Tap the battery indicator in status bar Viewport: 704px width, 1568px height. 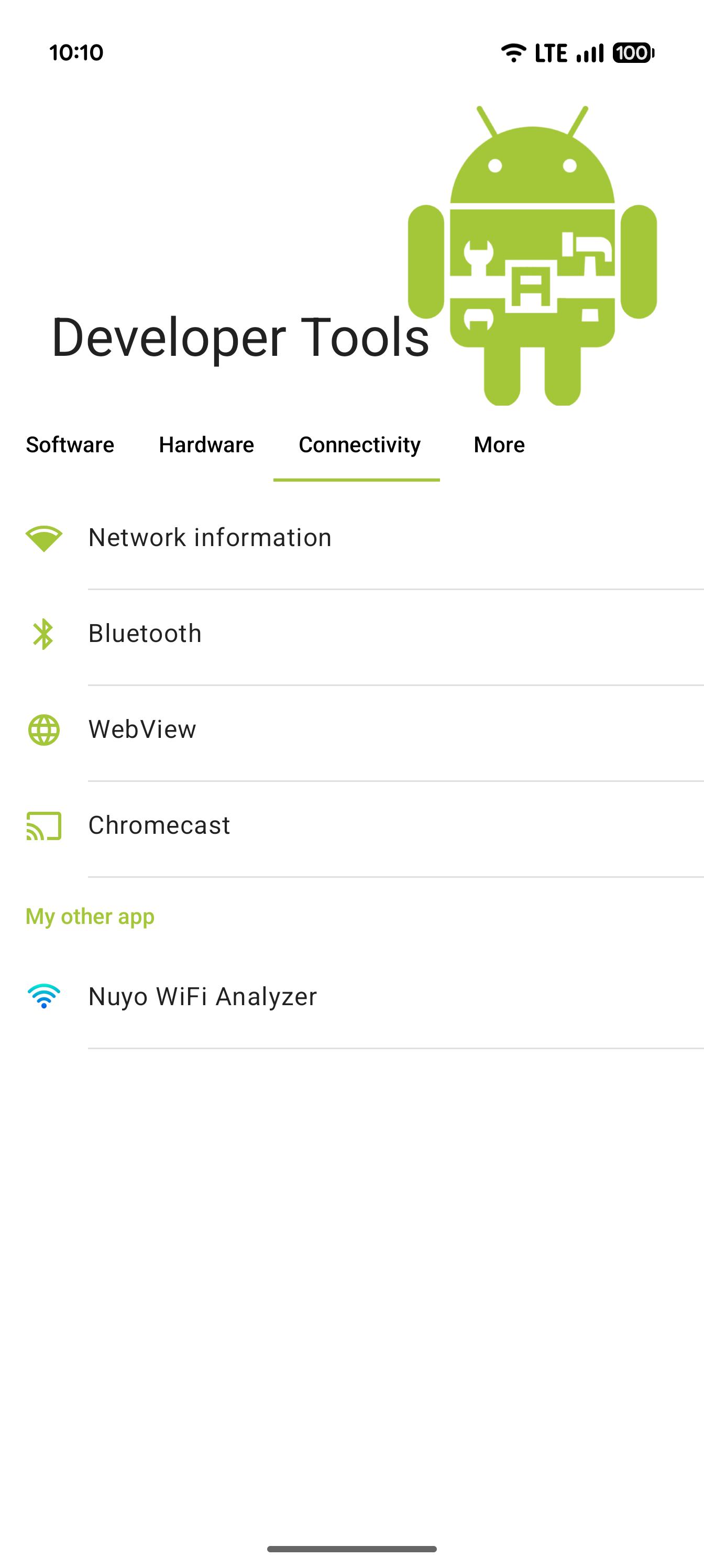(633, 53)
